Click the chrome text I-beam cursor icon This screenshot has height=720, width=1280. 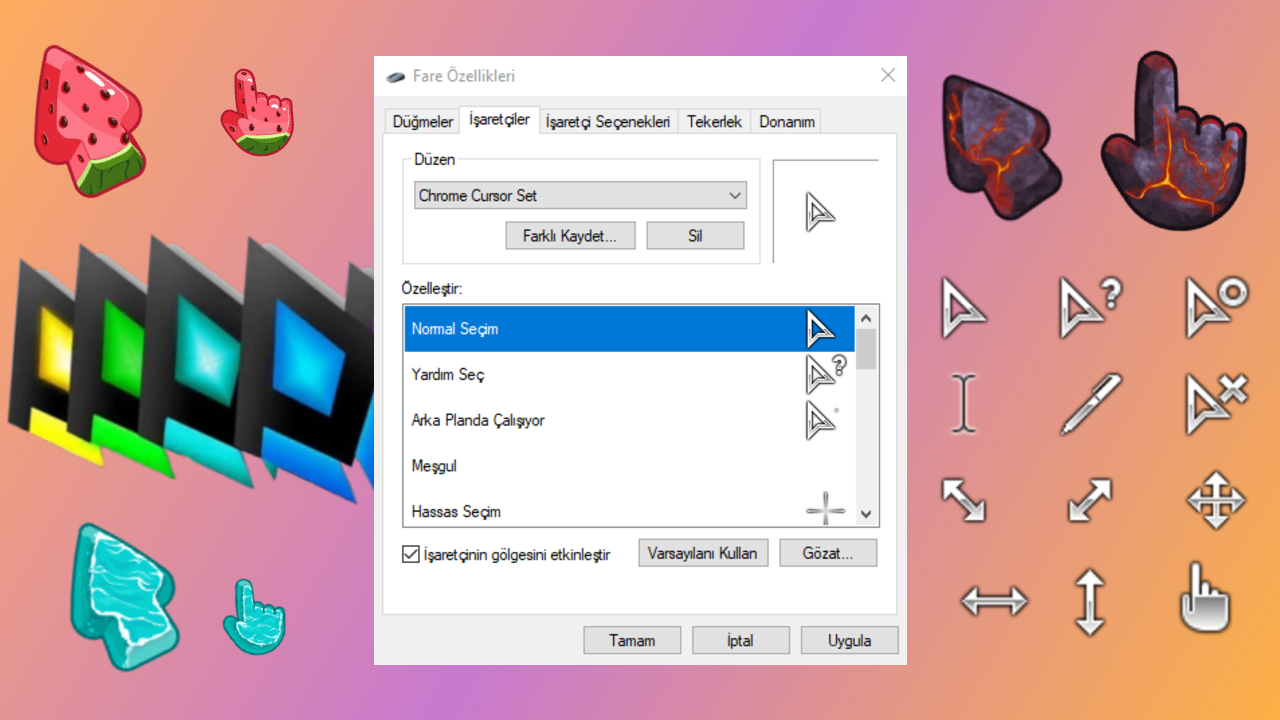(x=962, y=403)
